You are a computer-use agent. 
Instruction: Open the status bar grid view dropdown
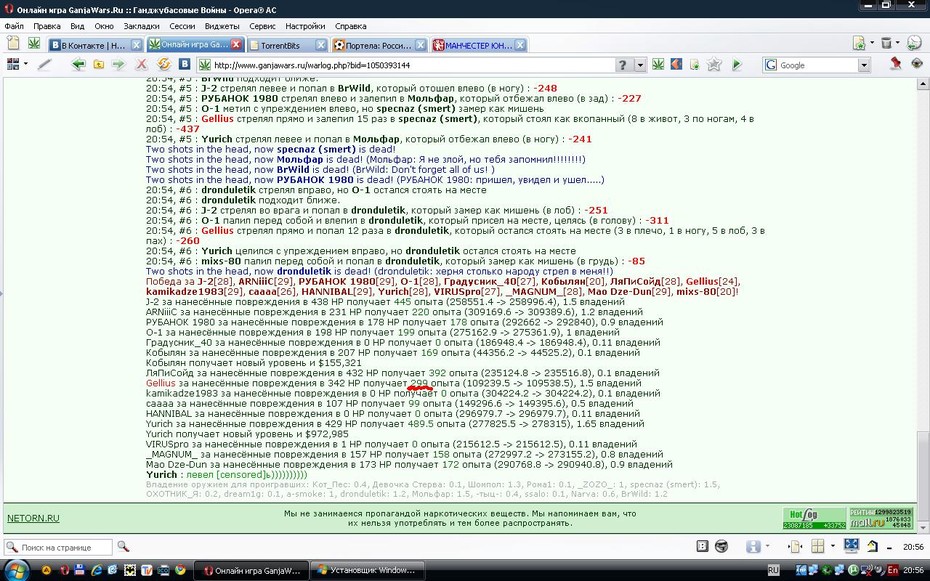(832, 546)
